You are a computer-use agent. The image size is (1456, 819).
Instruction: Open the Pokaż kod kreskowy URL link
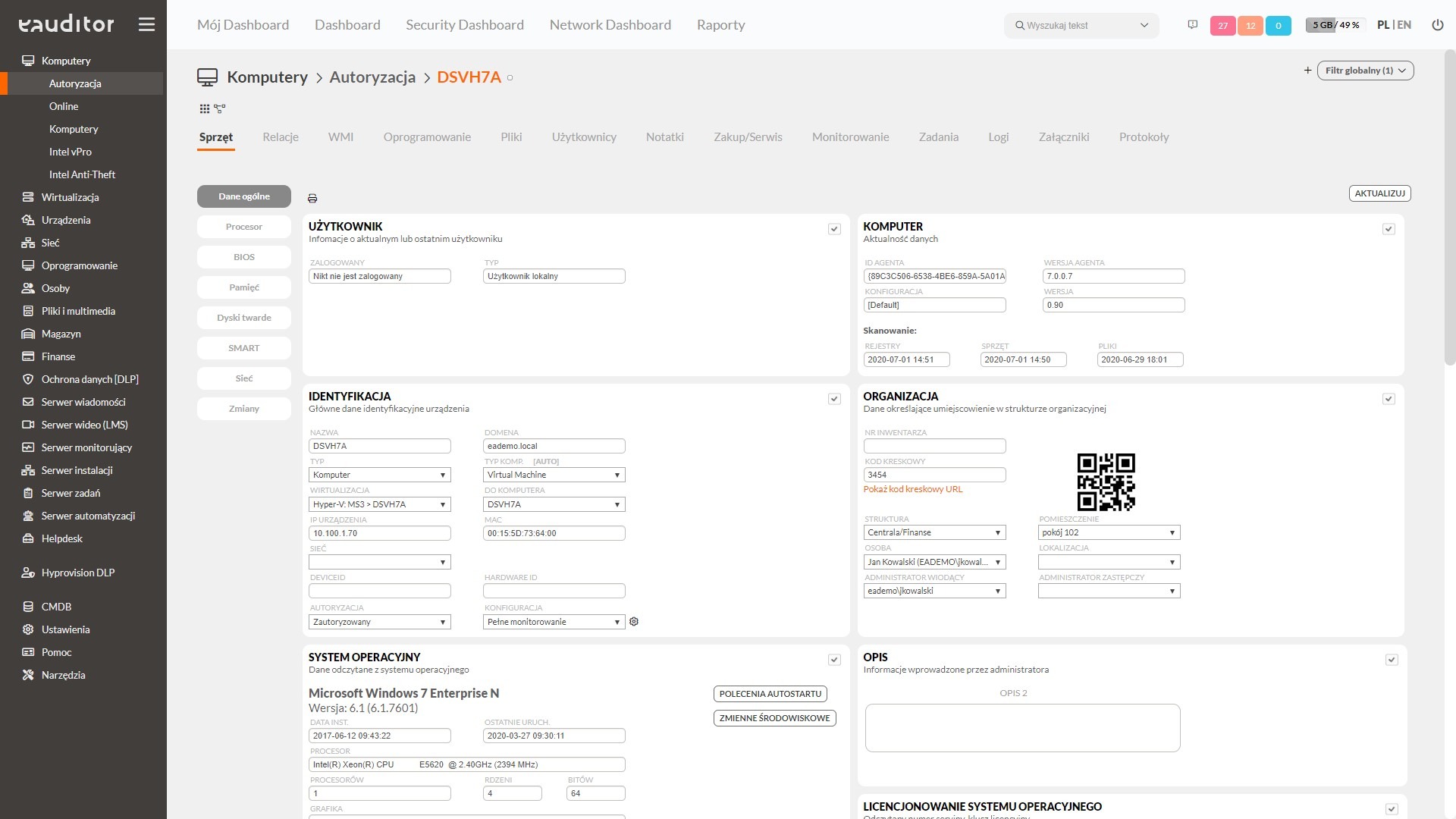coord(913,489)
